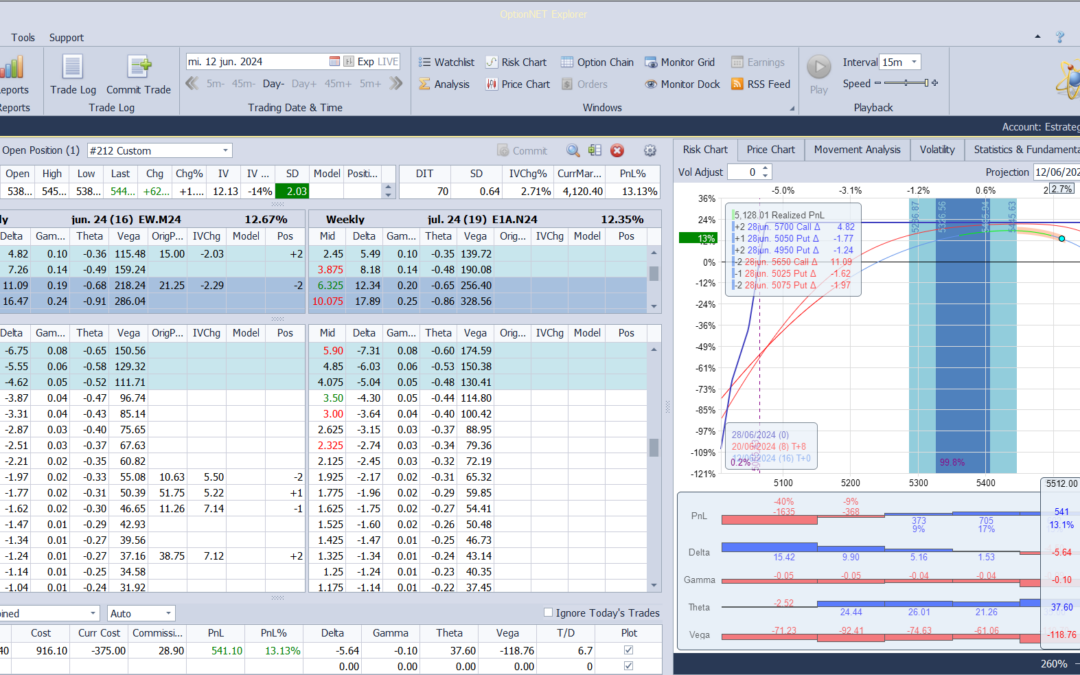Click the Vol Adjust value field

pos(744,172)
